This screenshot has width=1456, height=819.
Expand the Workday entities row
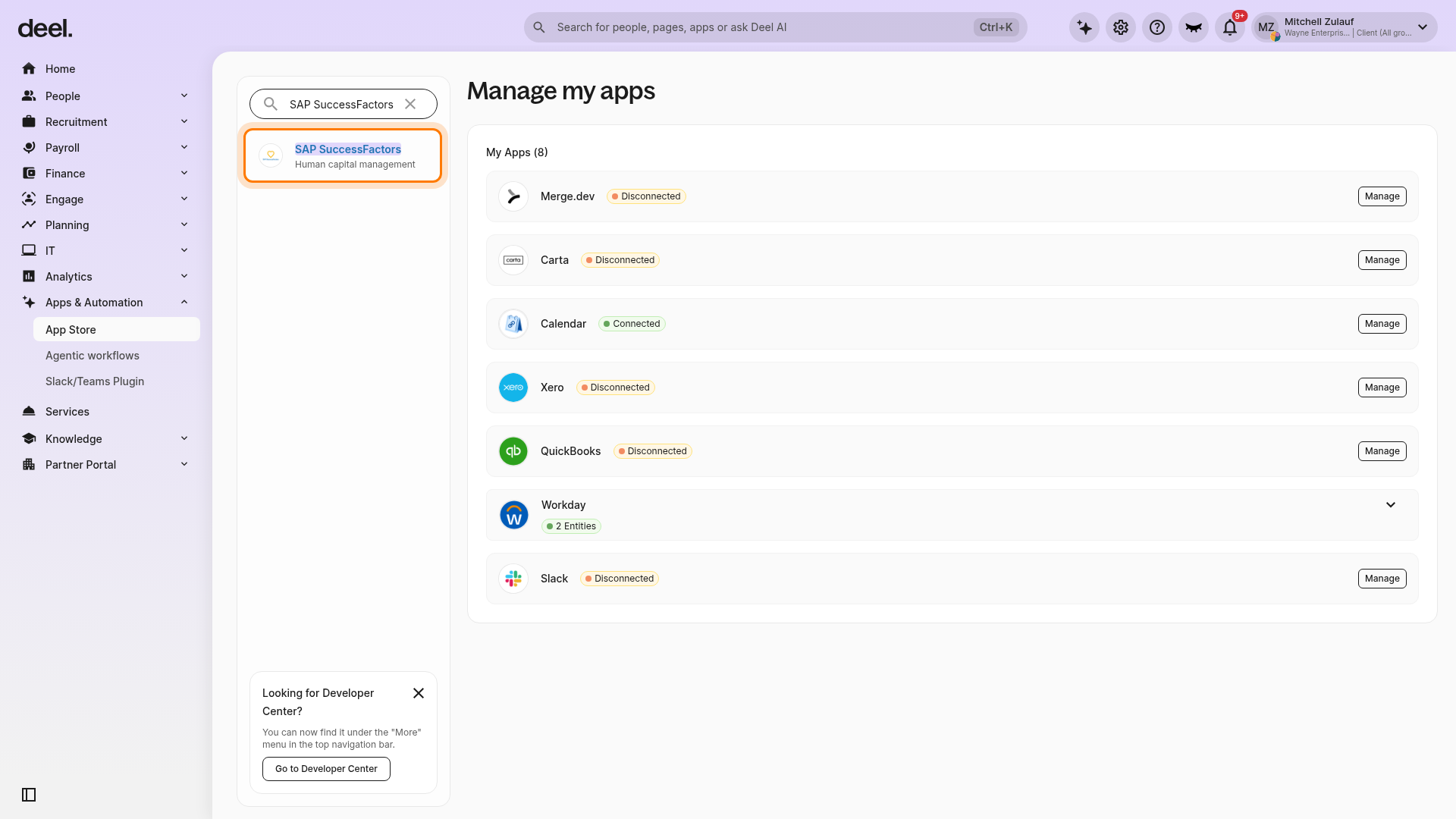point(1391,505)
